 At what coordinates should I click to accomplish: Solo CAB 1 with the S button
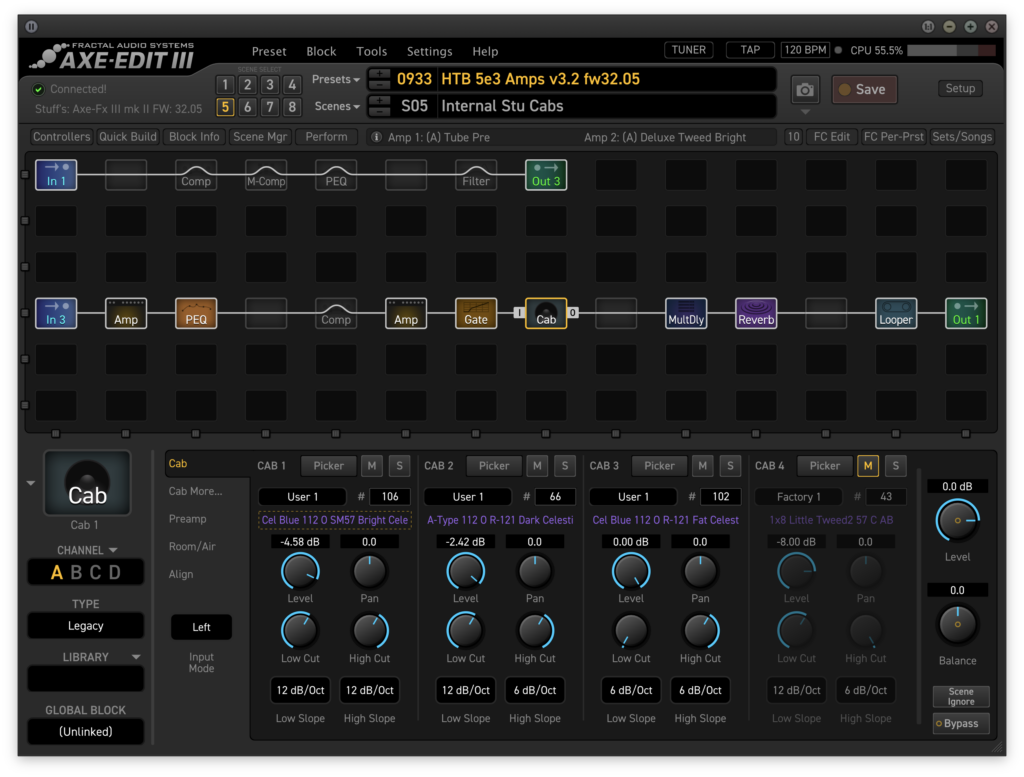point(400,466)
